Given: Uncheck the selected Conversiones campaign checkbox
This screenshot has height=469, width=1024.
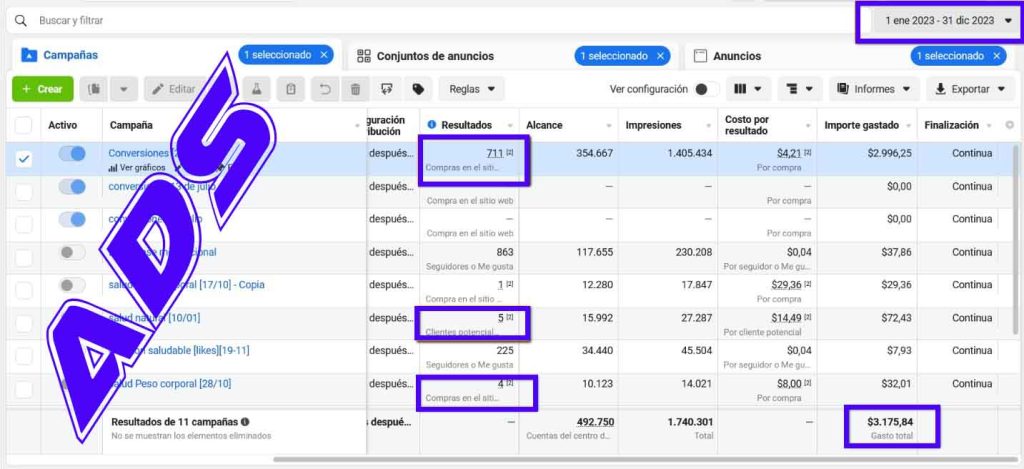Looking at the screenshot, I should tap(24, 159).
